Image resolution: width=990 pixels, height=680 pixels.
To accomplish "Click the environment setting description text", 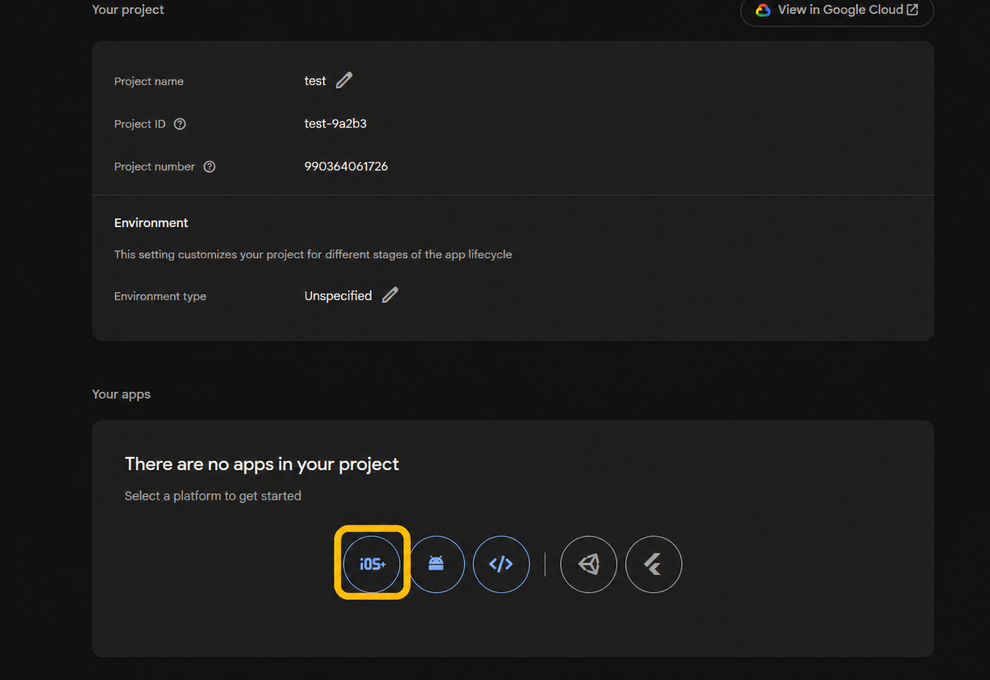I will [x=313, y=254].
